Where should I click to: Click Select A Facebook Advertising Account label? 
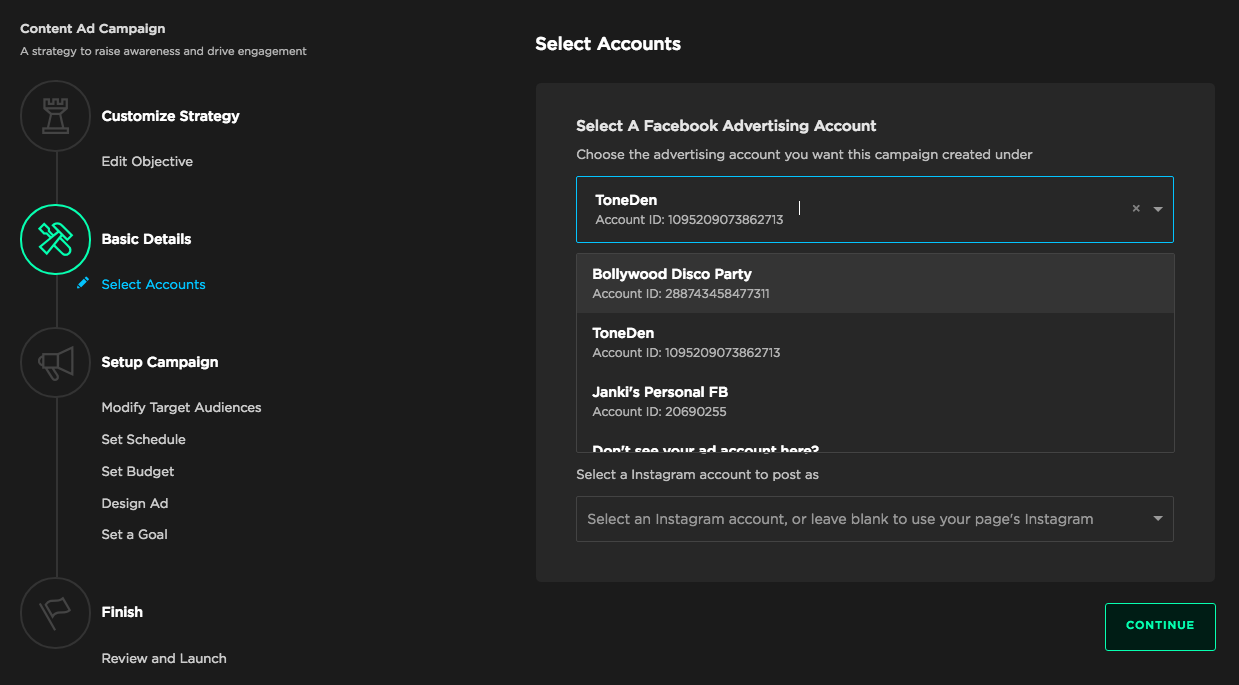coord(726,126)
